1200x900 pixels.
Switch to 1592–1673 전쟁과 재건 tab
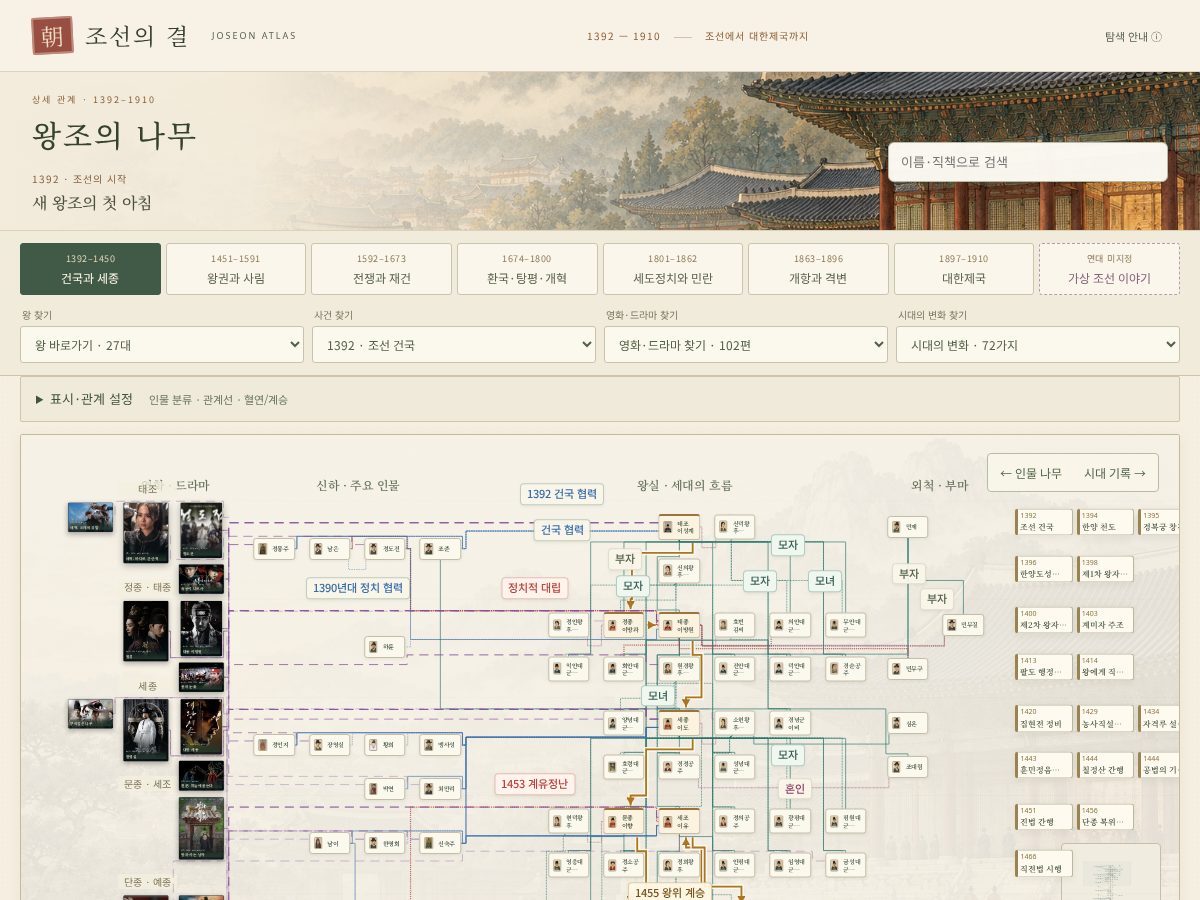[x=381, y=269]
